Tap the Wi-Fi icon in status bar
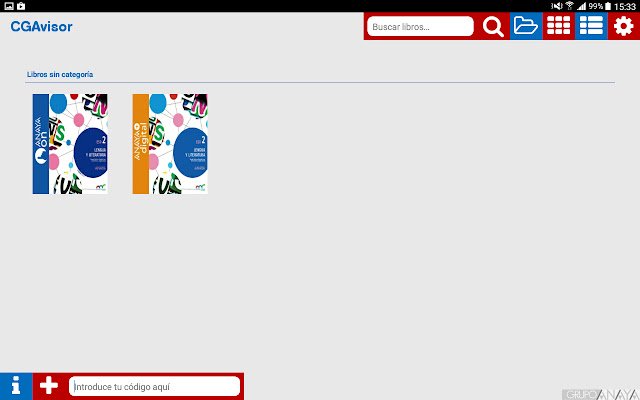The height and width of the screenshot is (400, 640). click(x=569, y=6)
